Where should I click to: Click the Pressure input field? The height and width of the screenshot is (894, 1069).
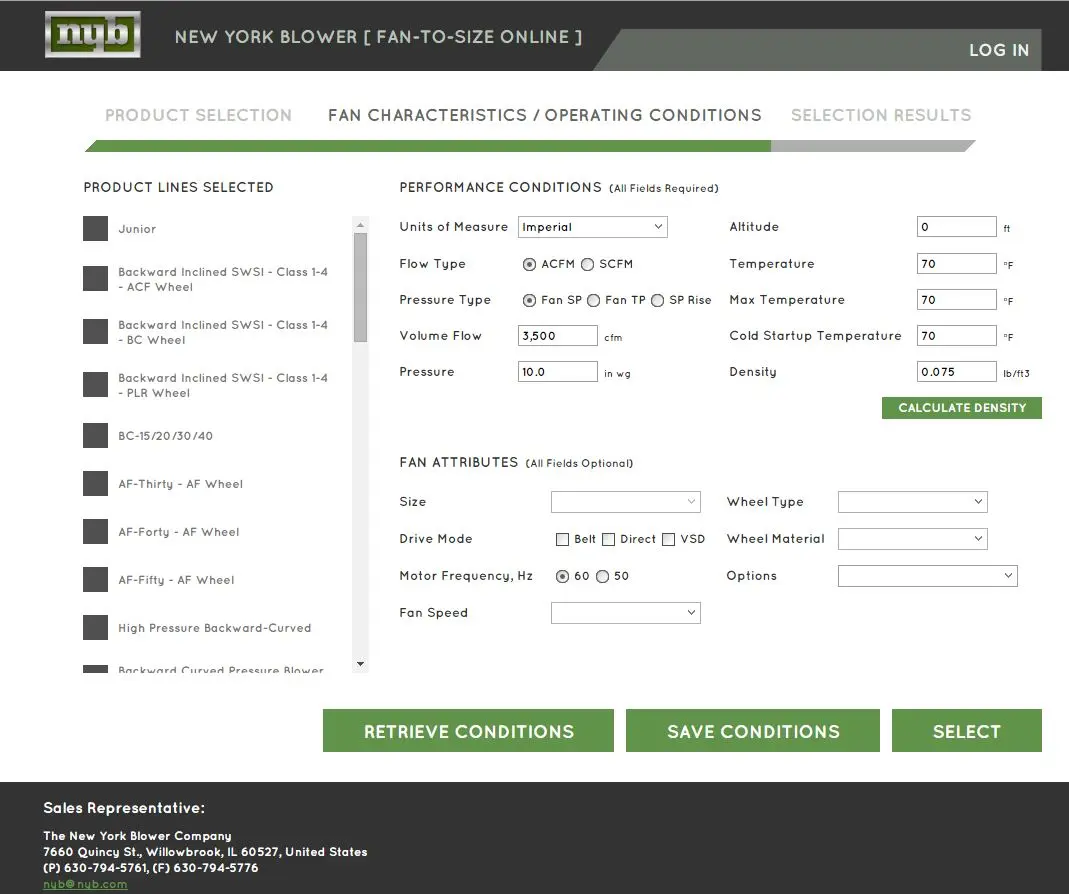[x=558, y=372]
